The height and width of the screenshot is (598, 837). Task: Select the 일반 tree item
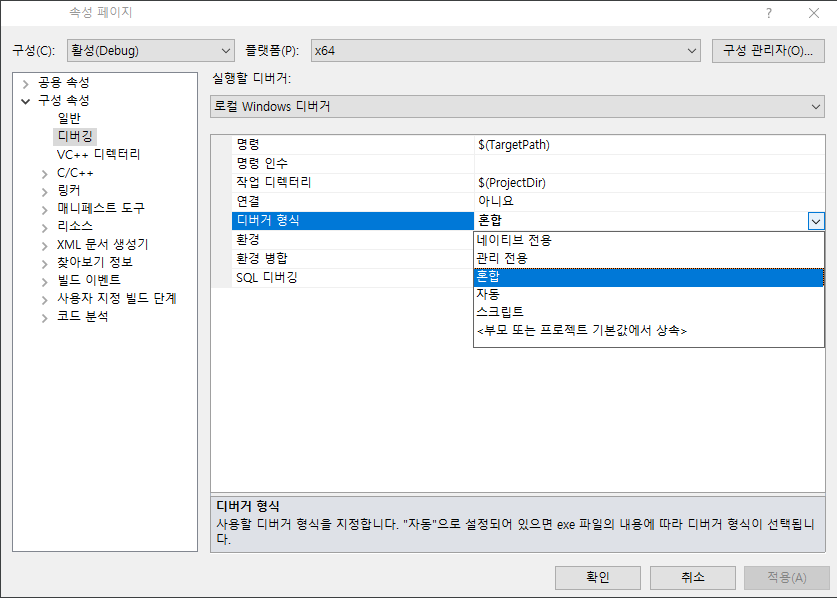(69, 118)
